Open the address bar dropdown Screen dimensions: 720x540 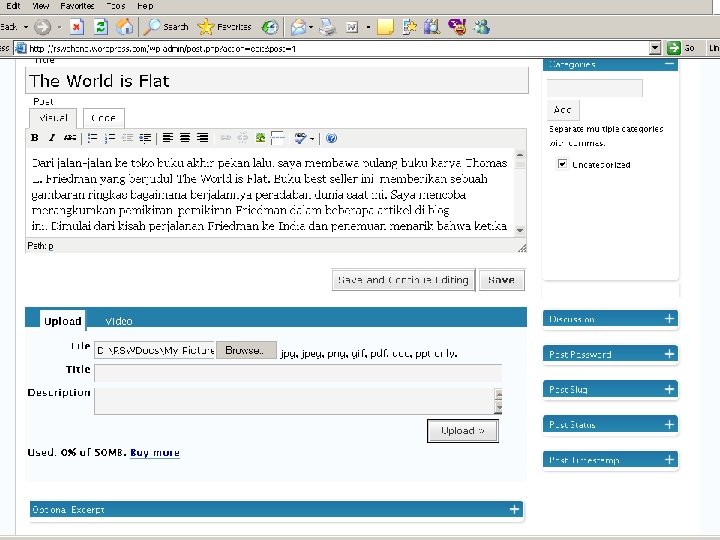pos(655,48)
